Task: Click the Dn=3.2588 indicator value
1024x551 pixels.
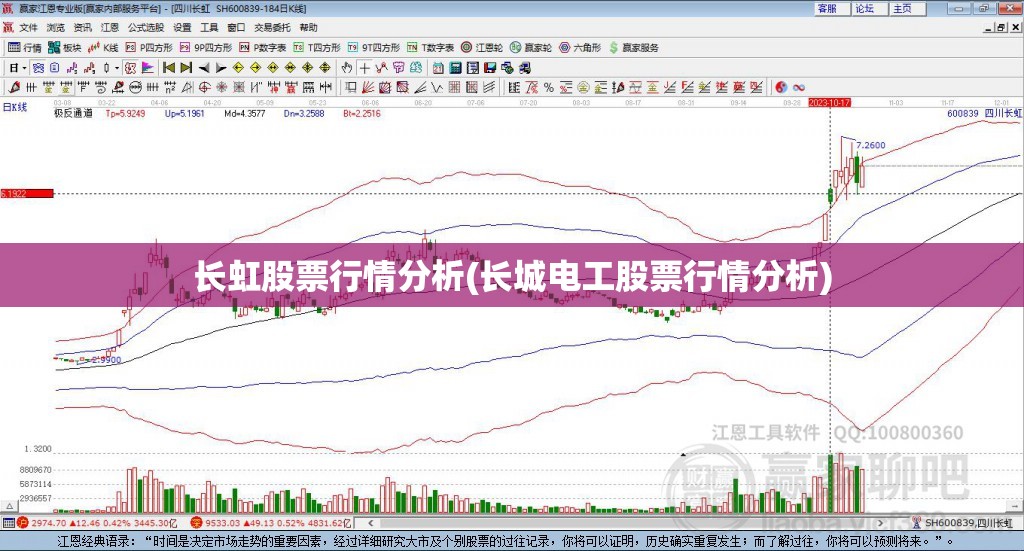Action: pyautogui.click(x=304, y=114)
